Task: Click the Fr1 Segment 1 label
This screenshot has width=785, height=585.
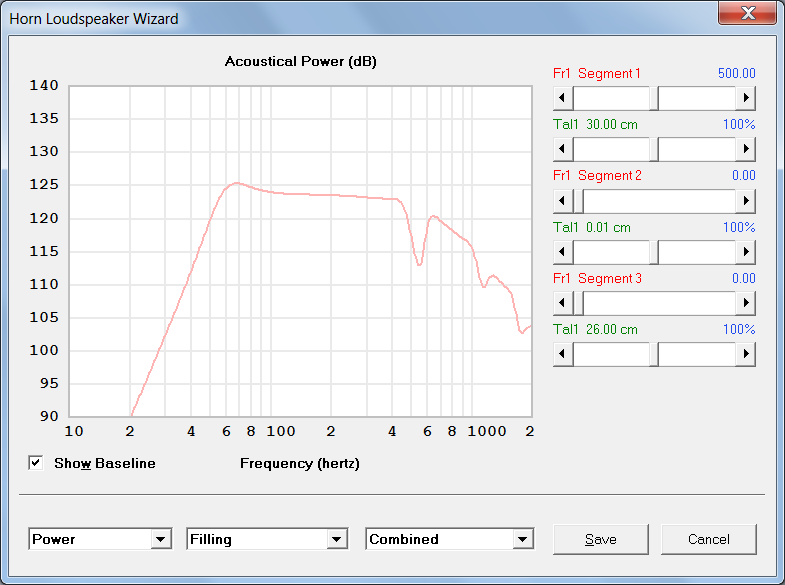Action: point(597,74)
